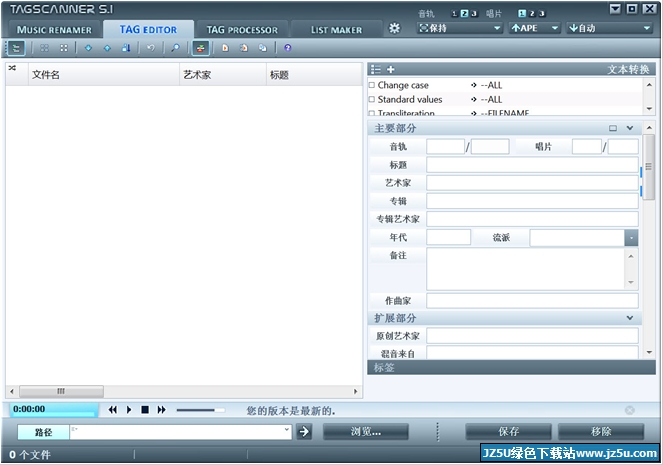The image size is (663, 465).
Task: Switch to the List Maker tab
Action: tap(337, 30)
